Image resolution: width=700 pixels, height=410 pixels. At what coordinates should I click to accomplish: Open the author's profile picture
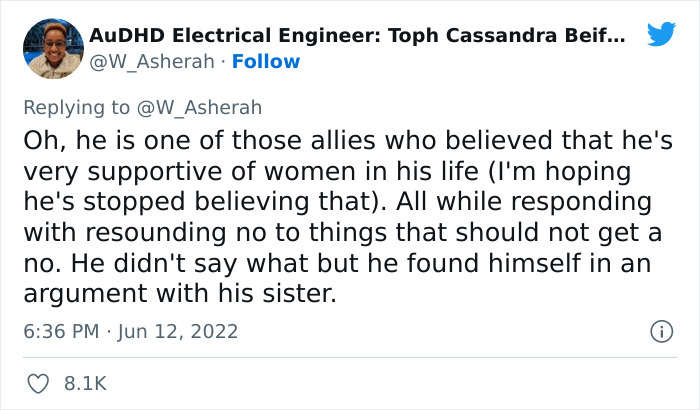point(52,48)
